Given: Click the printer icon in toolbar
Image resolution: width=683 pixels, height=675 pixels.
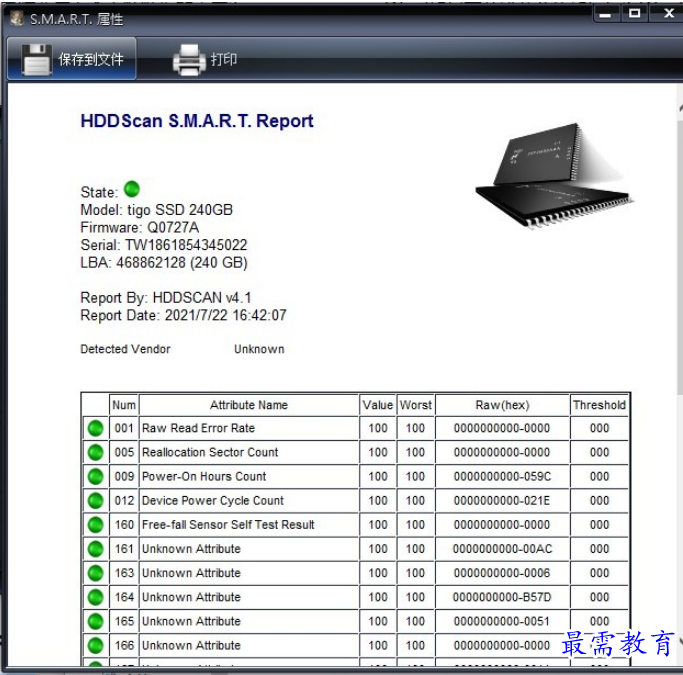Looking at the screenshot, I should pos(189,60).
